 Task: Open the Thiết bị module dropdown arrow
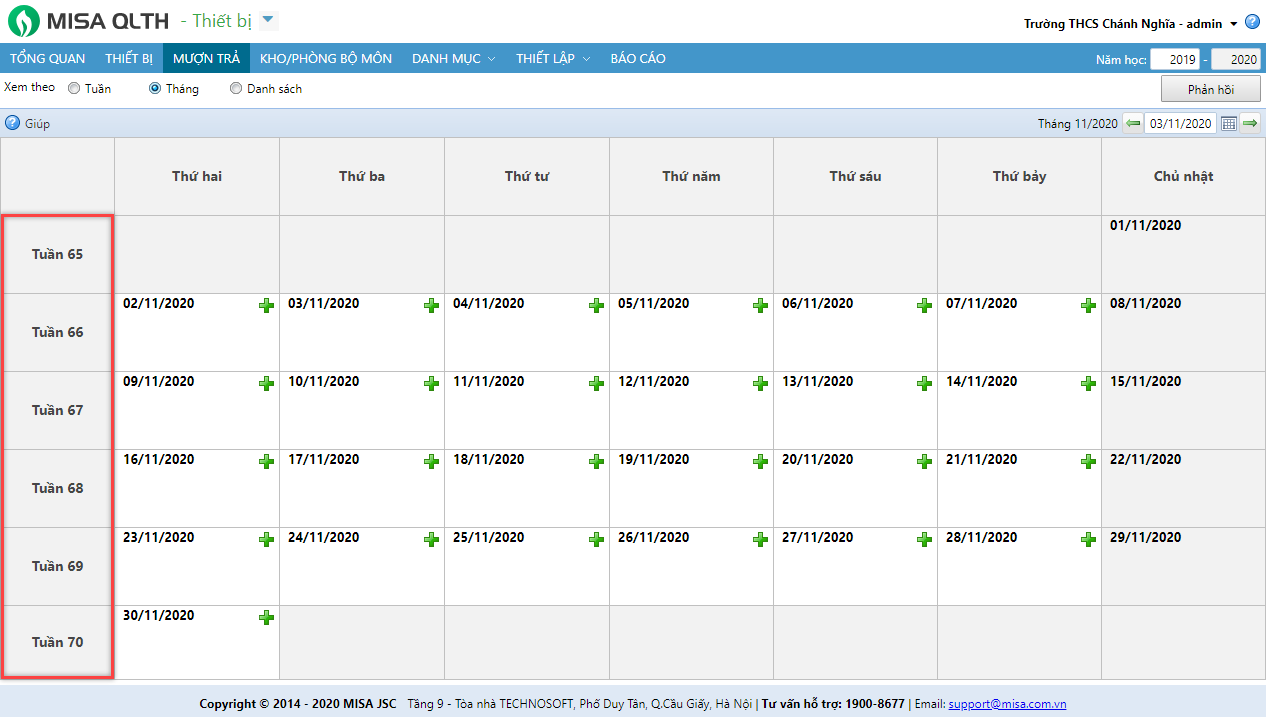[x=268, y=20]
